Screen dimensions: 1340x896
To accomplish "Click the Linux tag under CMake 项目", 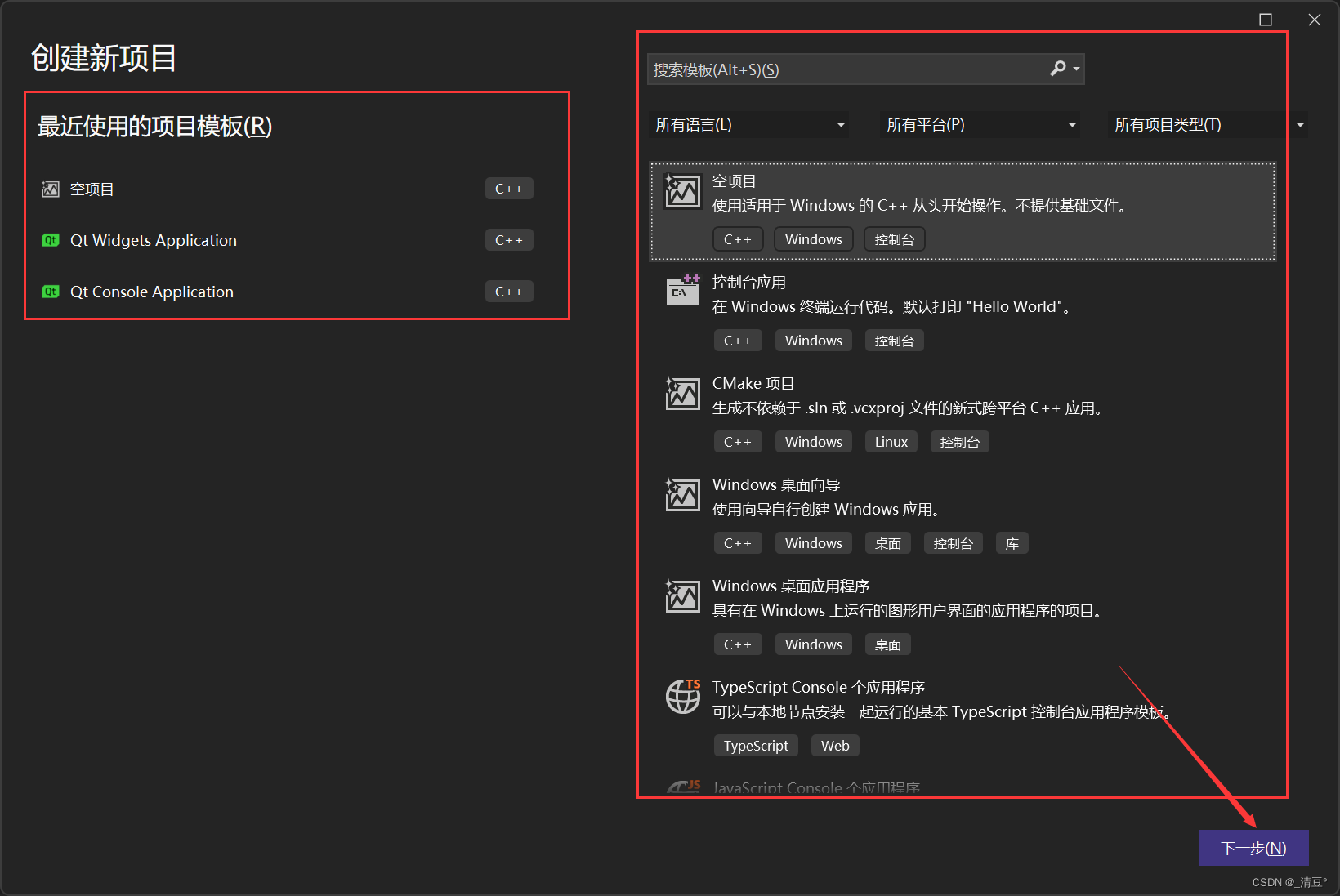I will [891, 442].
